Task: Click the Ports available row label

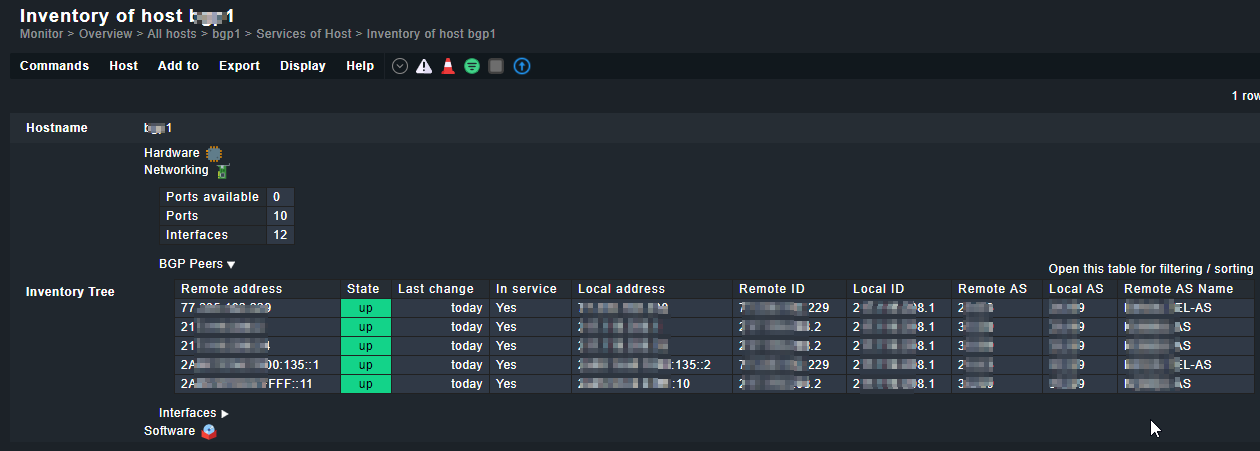Action: point(212,197)
